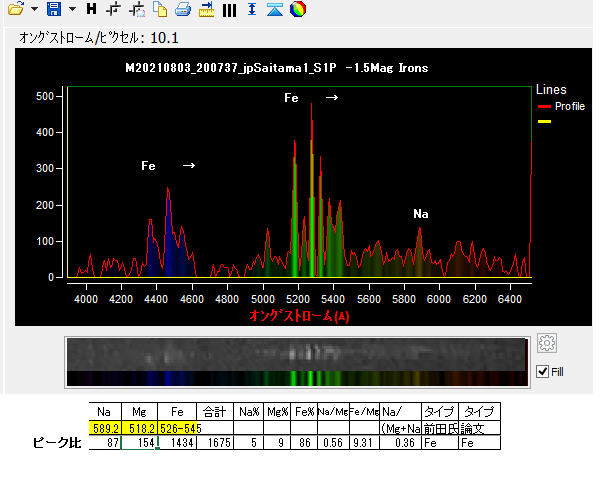Select the crosshair toolbar icon
The height and width of the screenshot is (480, 605).
[x=113, y=9]
